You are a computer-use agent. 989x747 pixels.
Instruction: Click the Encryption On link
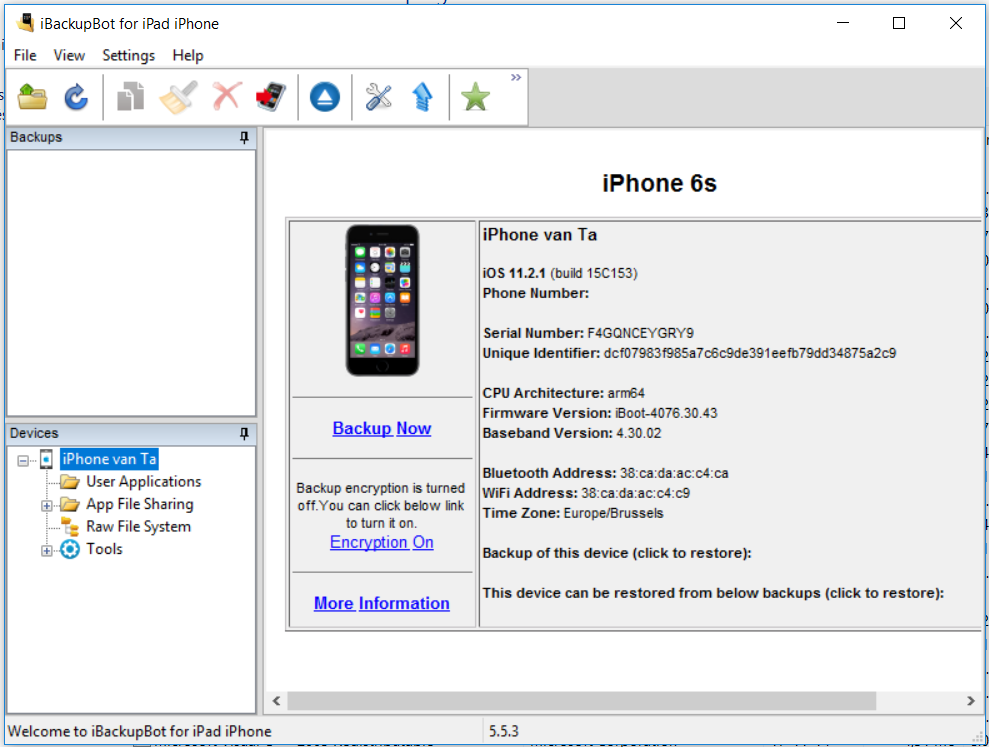pyautogui.click(x=381, y=542)
